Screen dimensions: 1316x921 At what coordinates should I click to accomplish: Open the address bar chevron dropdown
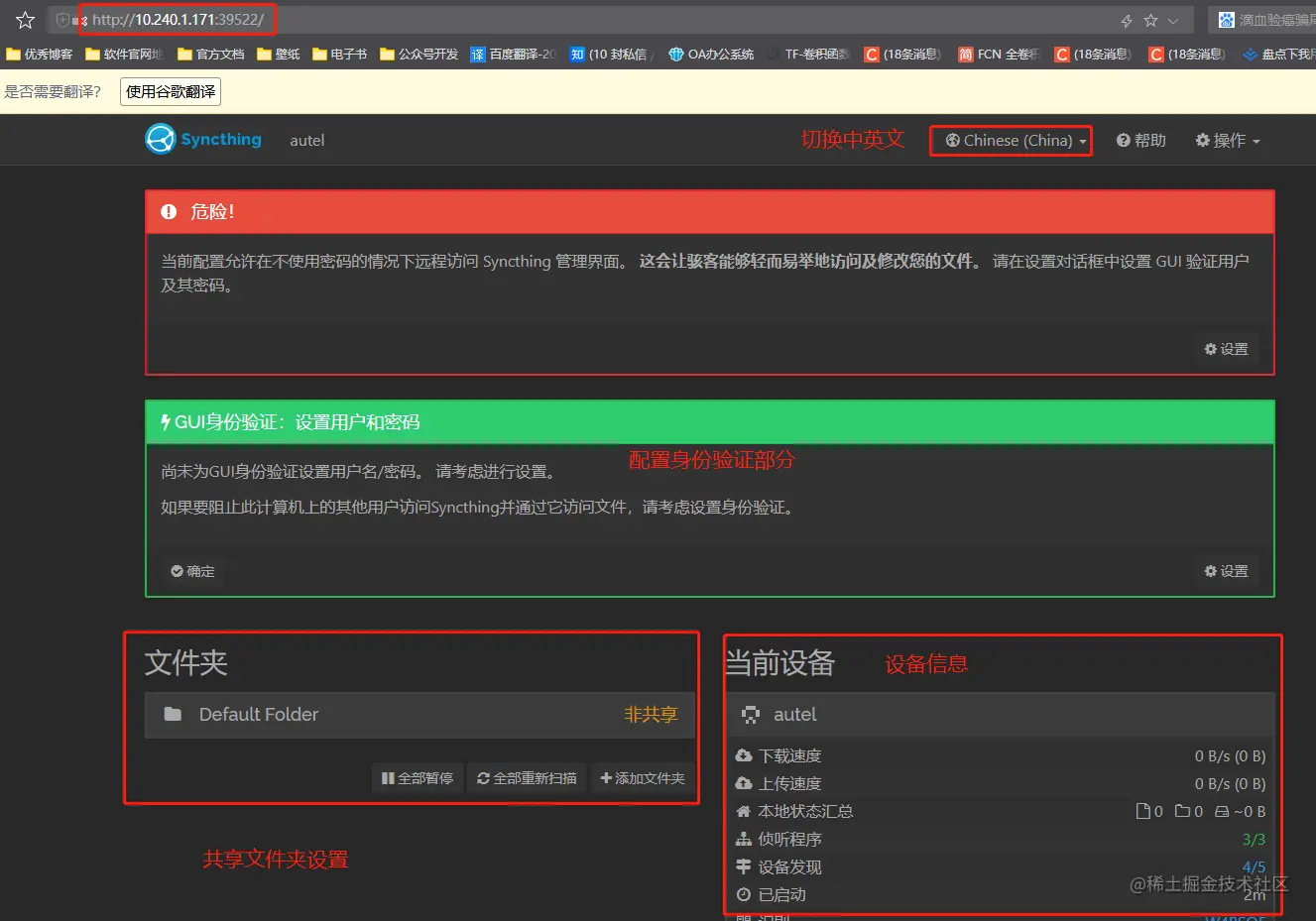click(x=1173, y=21)
